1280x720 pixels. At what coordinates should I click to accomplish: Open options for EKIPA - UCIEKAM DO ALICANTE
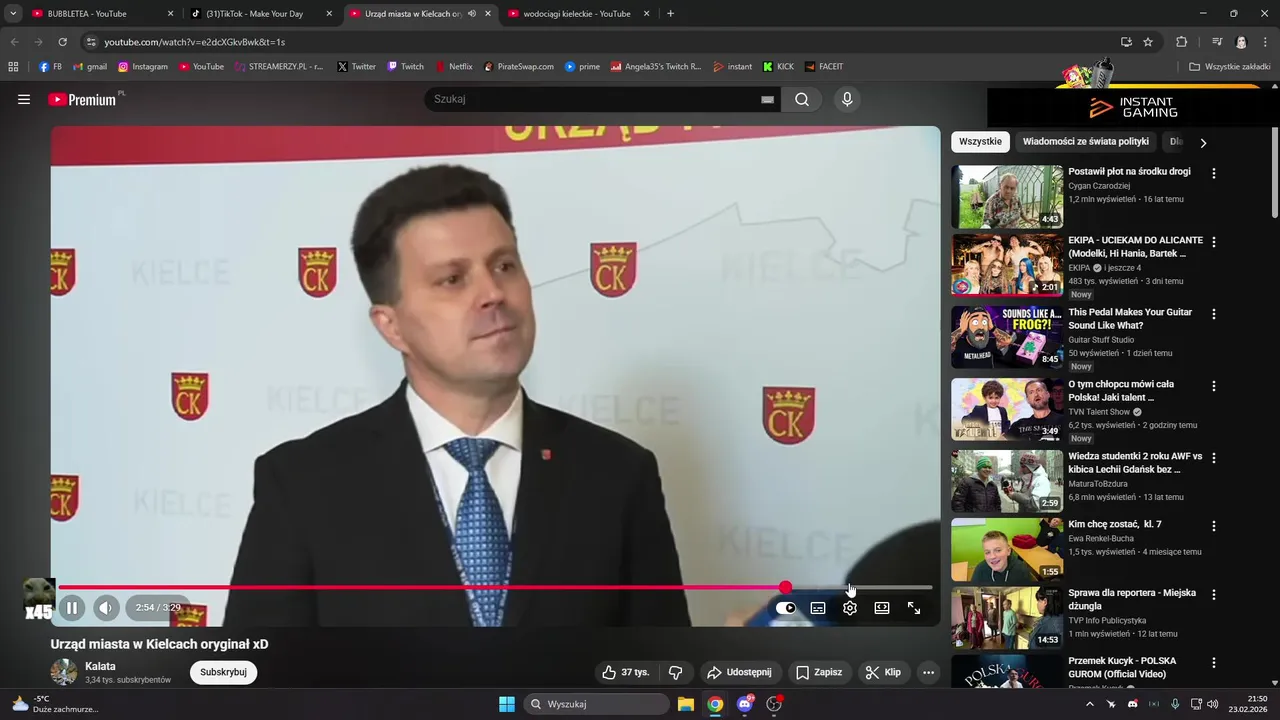pos(1214,242)
